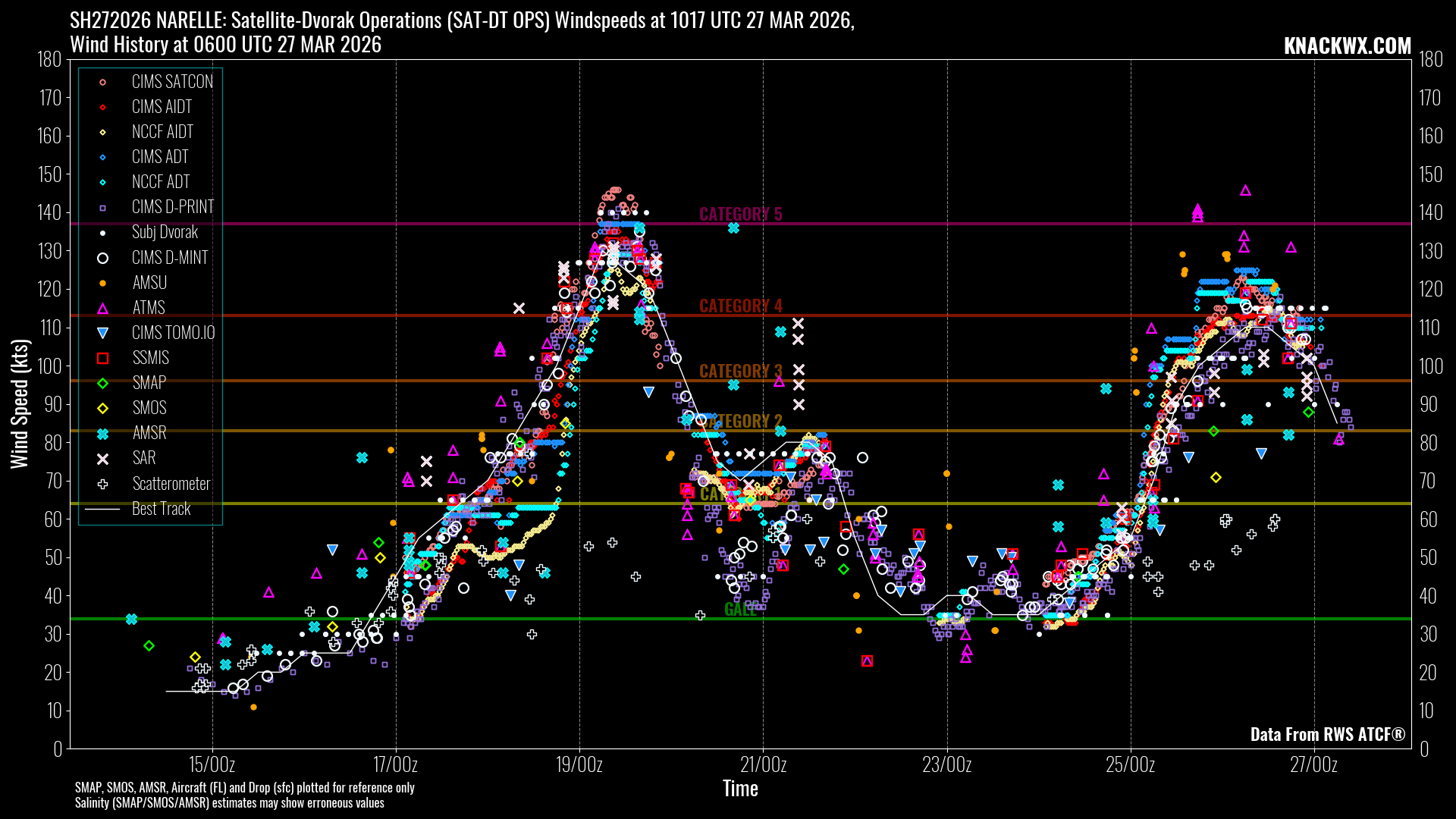Click the CATEGORY 4 threshold label

click(740, 306)
